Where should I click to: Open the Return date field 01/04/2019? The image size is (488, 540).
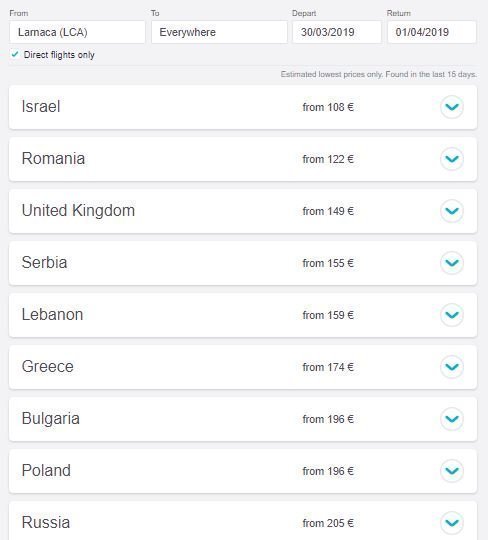pyautogui.click(x=432, y=32)
